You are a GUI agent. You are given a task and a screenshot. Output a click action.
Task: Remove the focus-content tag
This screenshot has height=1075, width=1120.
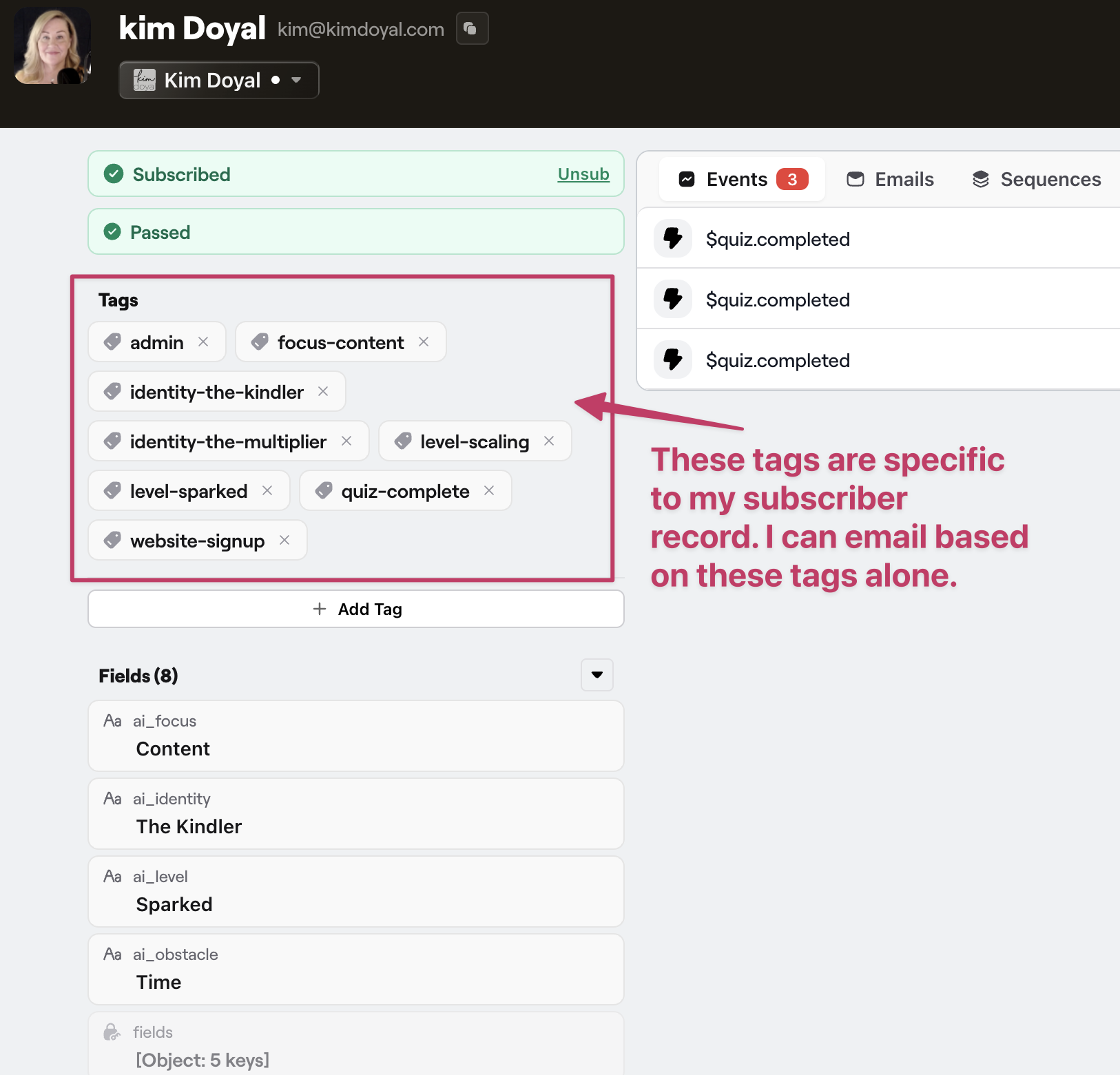[424, 342]
